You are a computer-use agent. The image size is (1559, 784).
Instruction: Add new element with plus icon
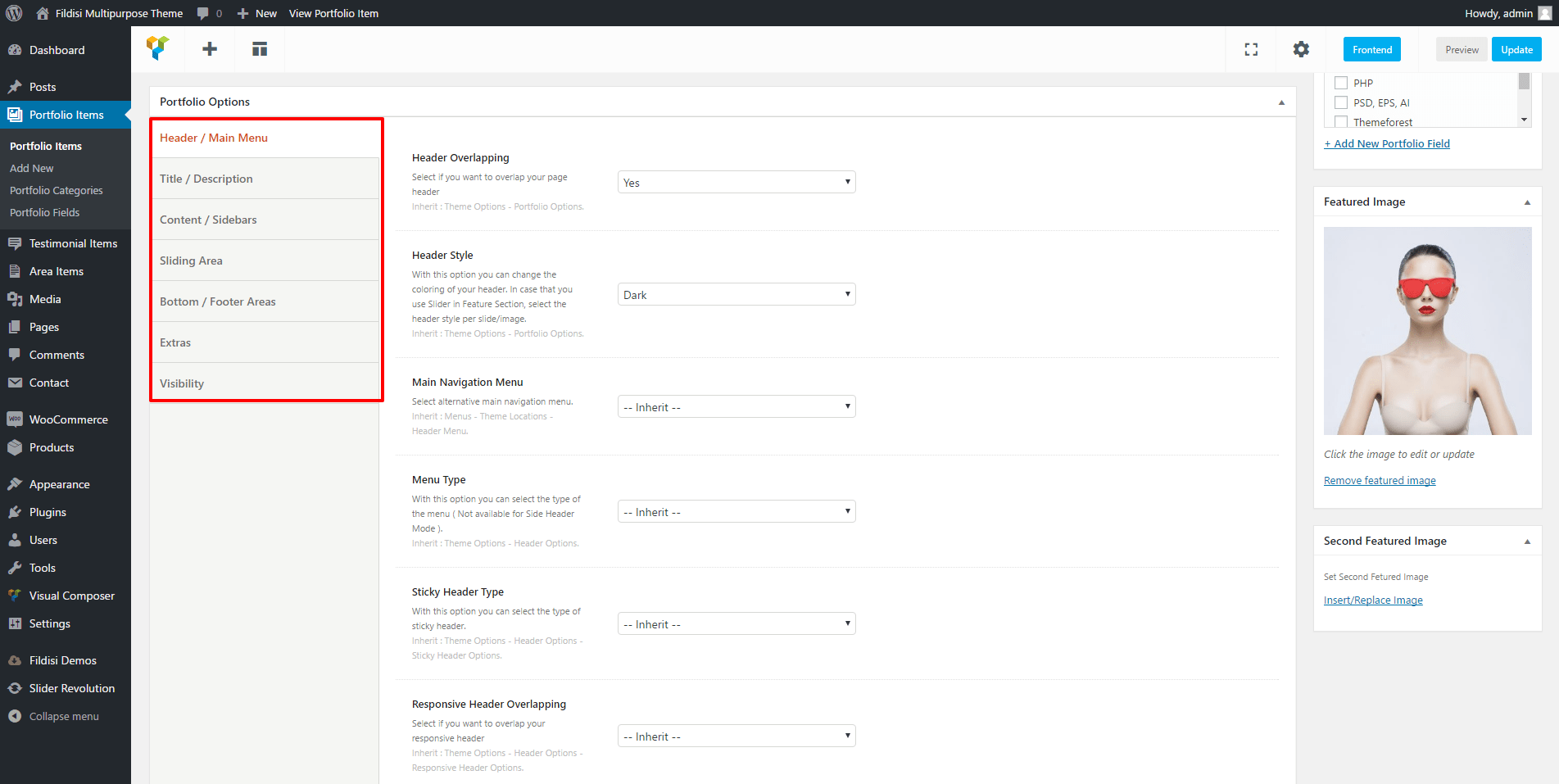click(210, 49)
